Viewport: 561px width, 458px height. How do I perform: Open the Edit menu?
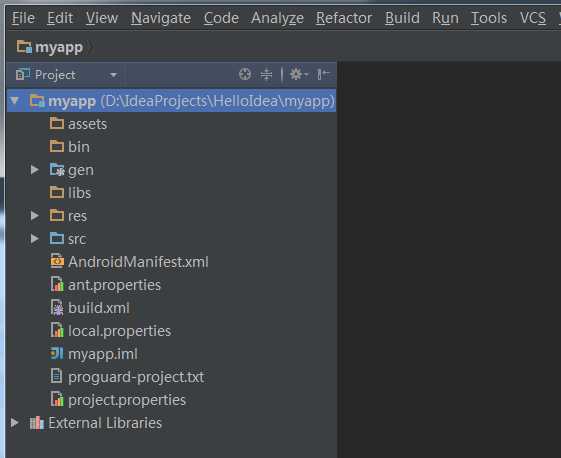[x=60, y=18]
